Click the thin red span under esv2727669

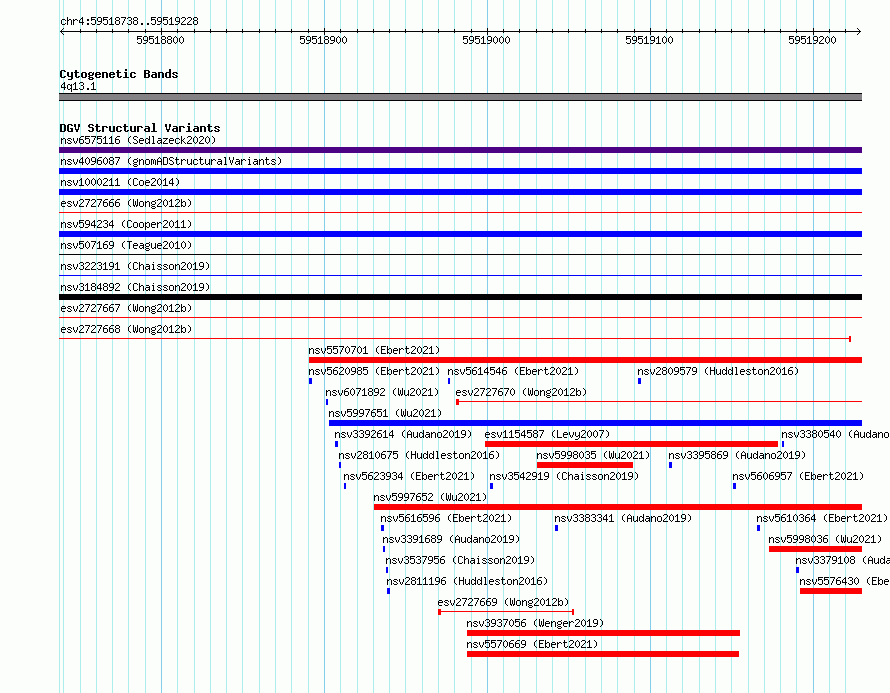tap(506, 612)
